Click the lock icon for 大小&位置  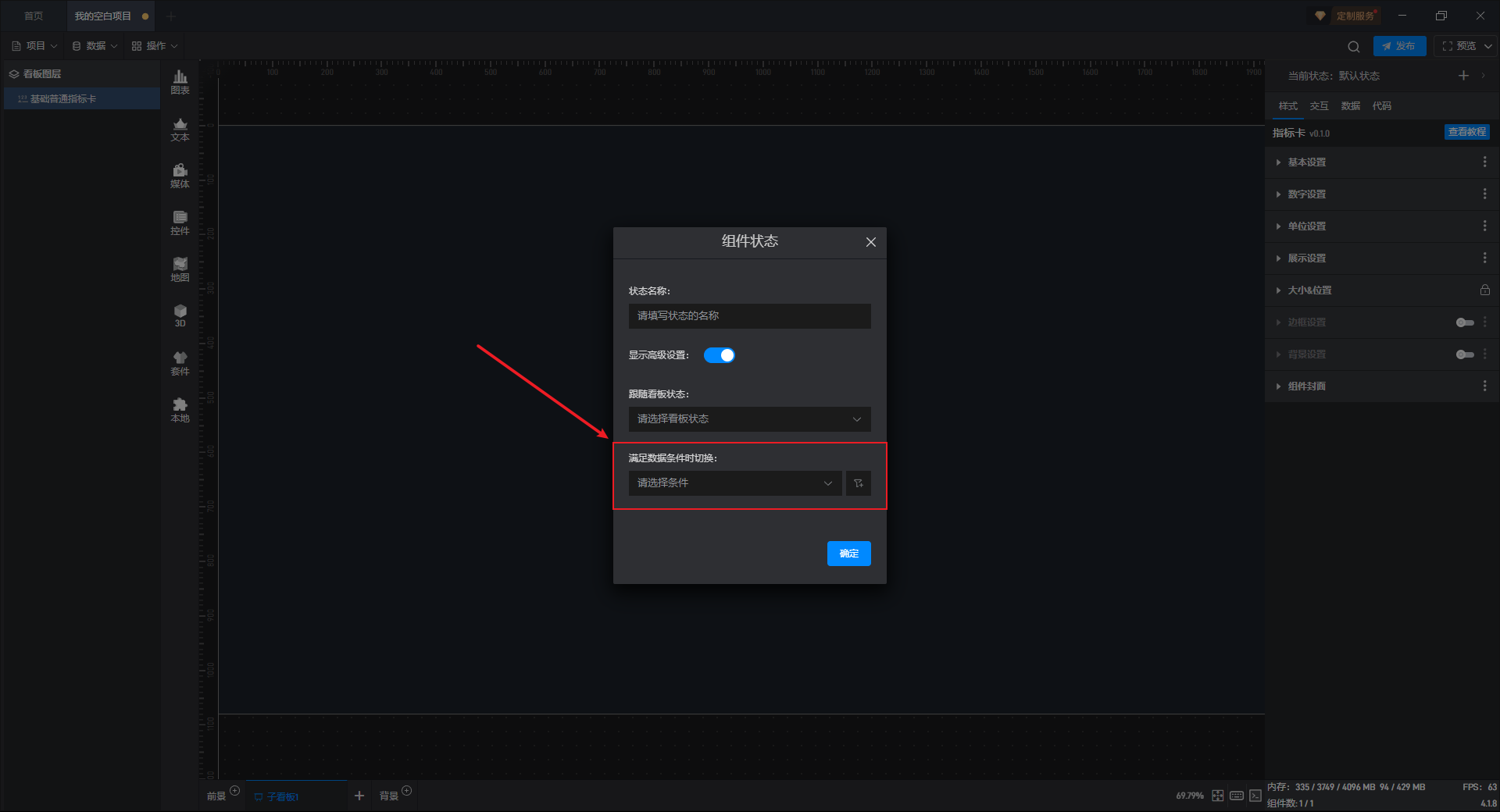coord(1485,290)
